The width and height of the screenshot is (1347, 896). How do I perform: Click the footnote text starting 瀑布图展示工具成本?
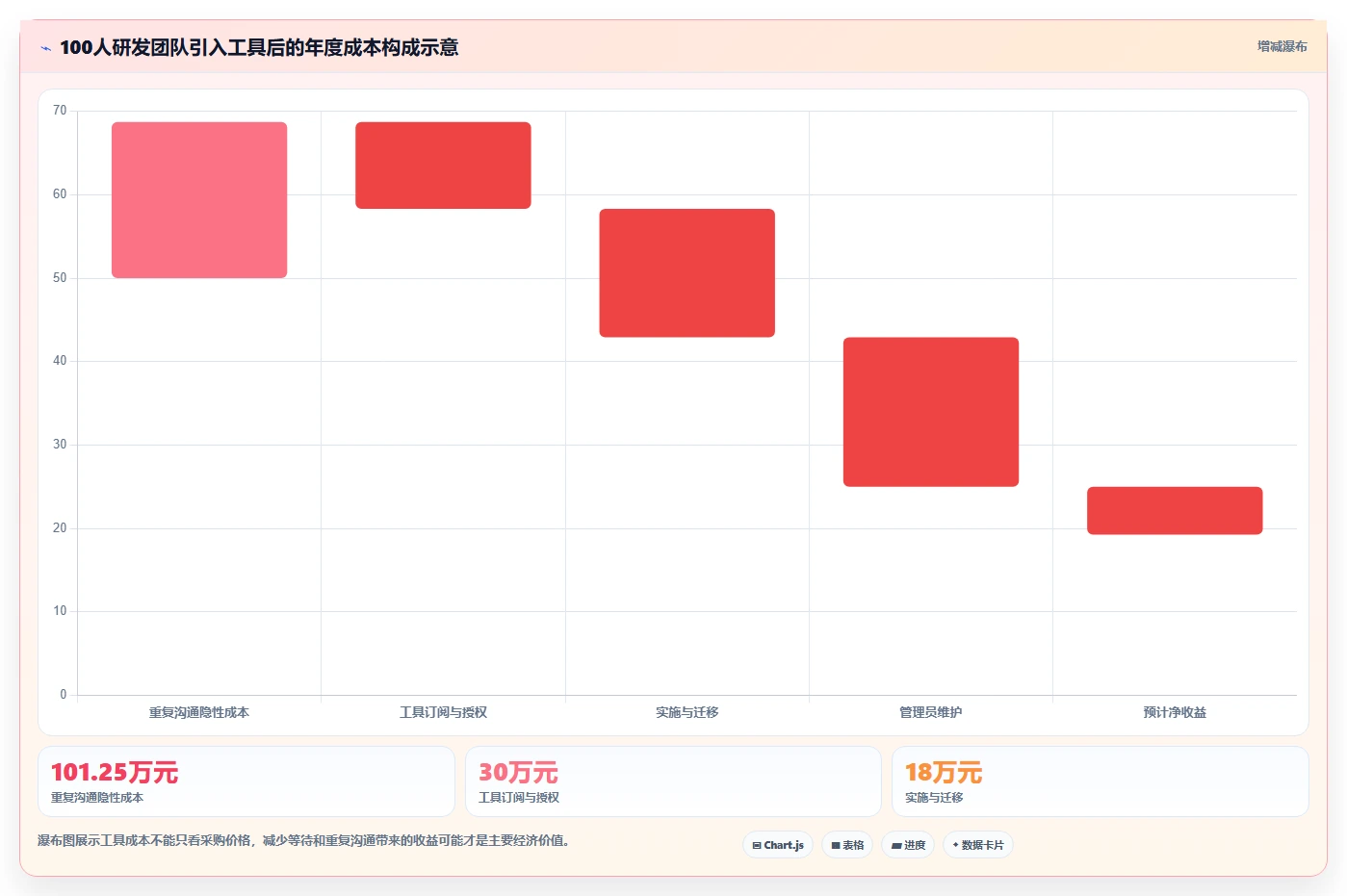[303, 840]
